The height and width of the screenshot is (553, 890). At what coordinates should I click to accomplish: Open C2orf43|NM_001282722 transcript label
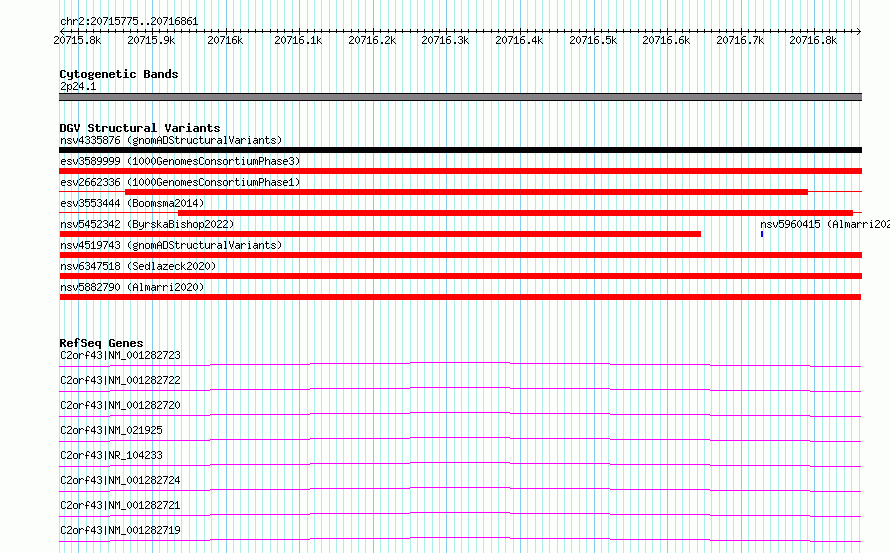[120, 380]
